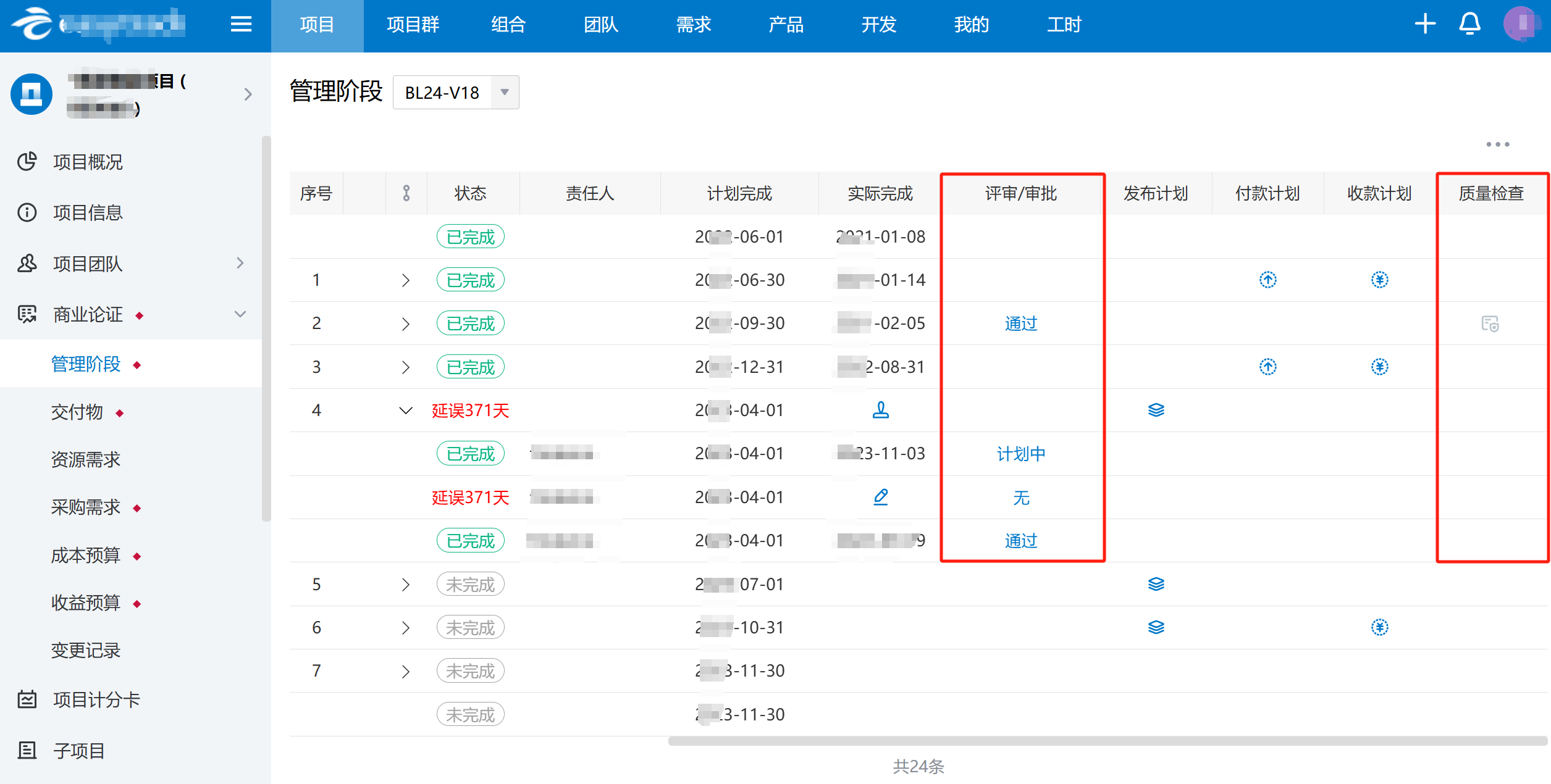Click quality check icon in row 2
The height and width of the screenshot is (784, 1551).
click(1490, 323)
